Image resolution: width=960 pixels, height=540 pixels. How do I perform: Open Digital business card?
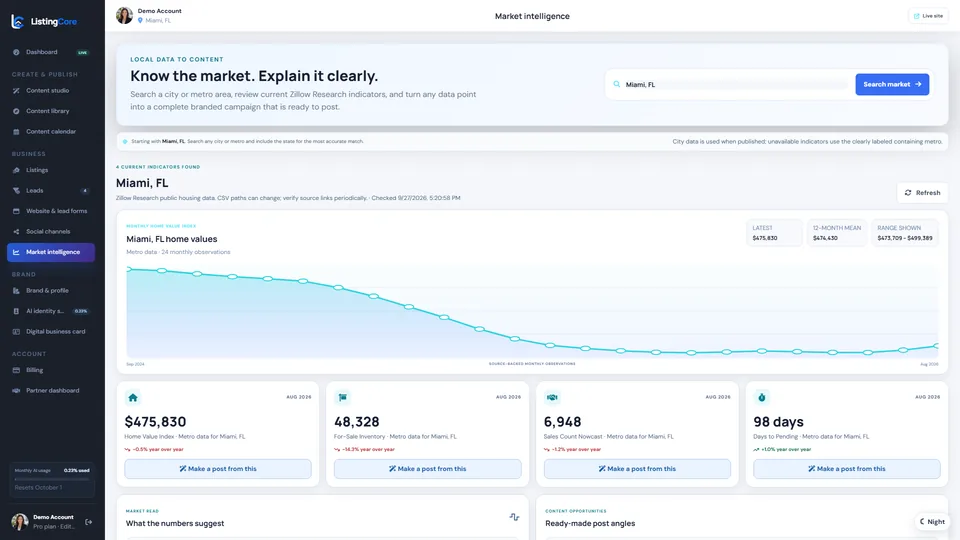click(51, 332)
